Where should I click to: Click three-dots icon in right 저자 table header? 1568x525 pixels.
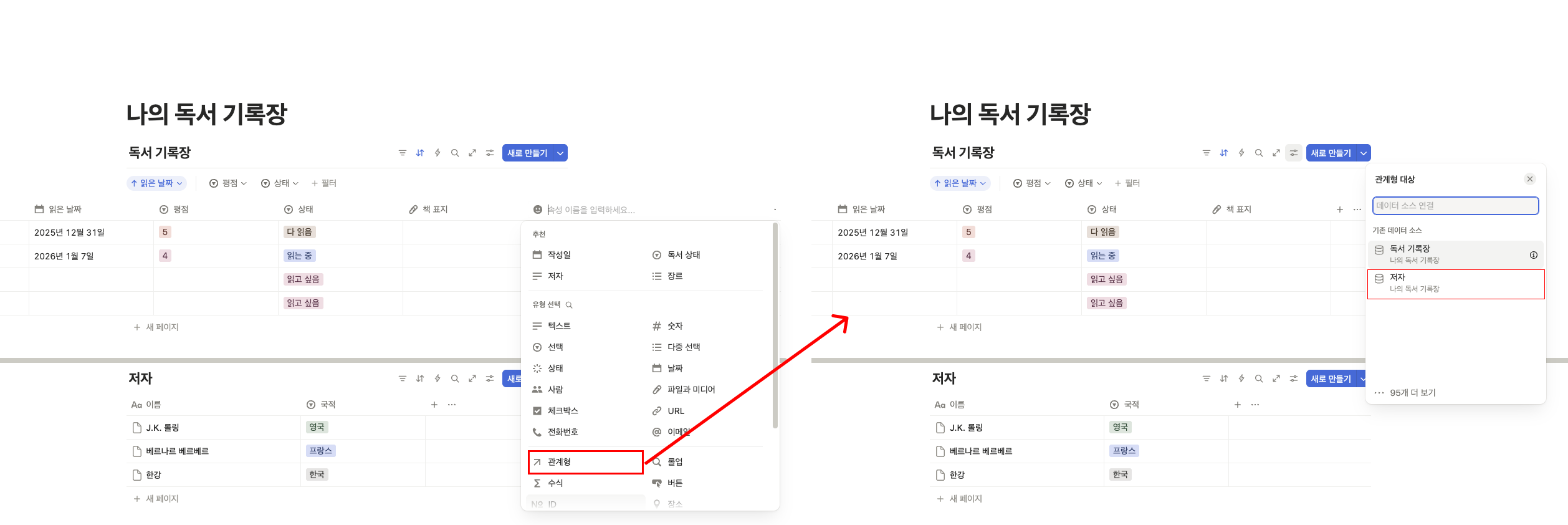(x=1255, y=405)
